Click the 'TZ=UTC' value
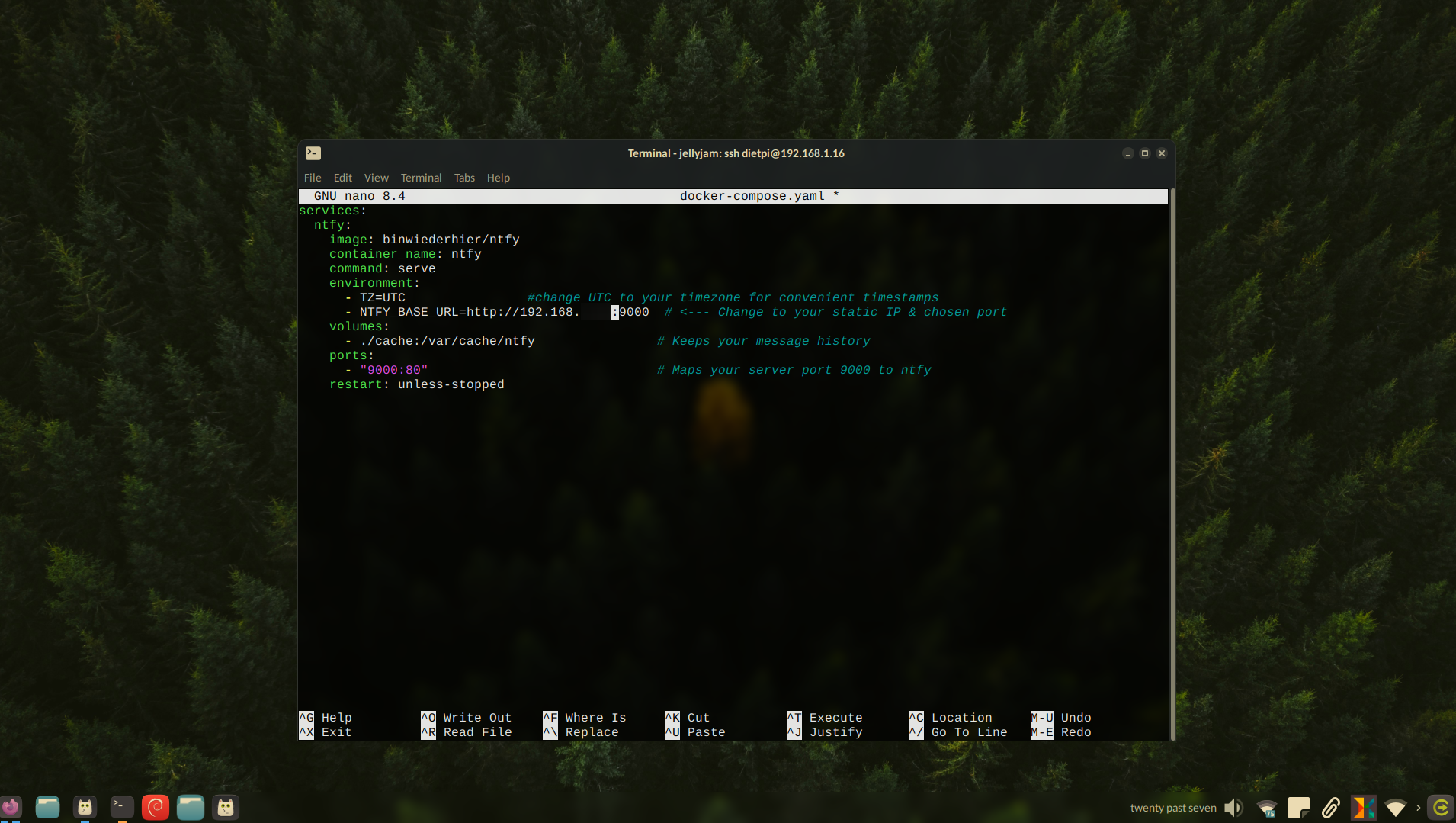1456x823 pixels. coord(383,298)
